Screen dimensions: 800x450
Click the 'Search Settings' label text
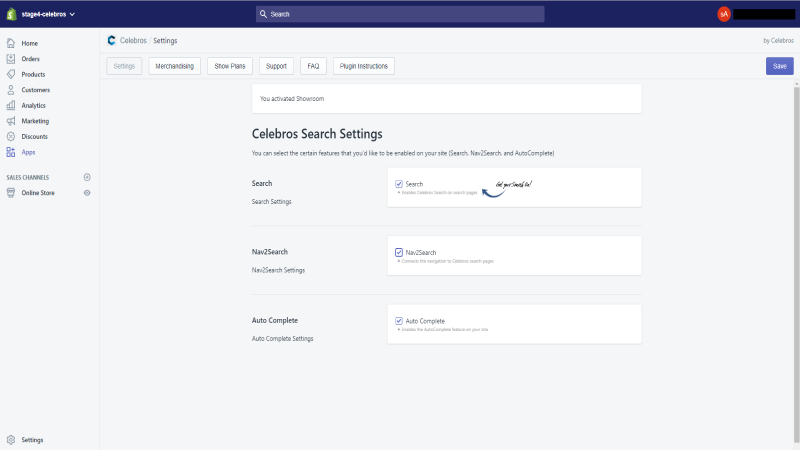271,202
